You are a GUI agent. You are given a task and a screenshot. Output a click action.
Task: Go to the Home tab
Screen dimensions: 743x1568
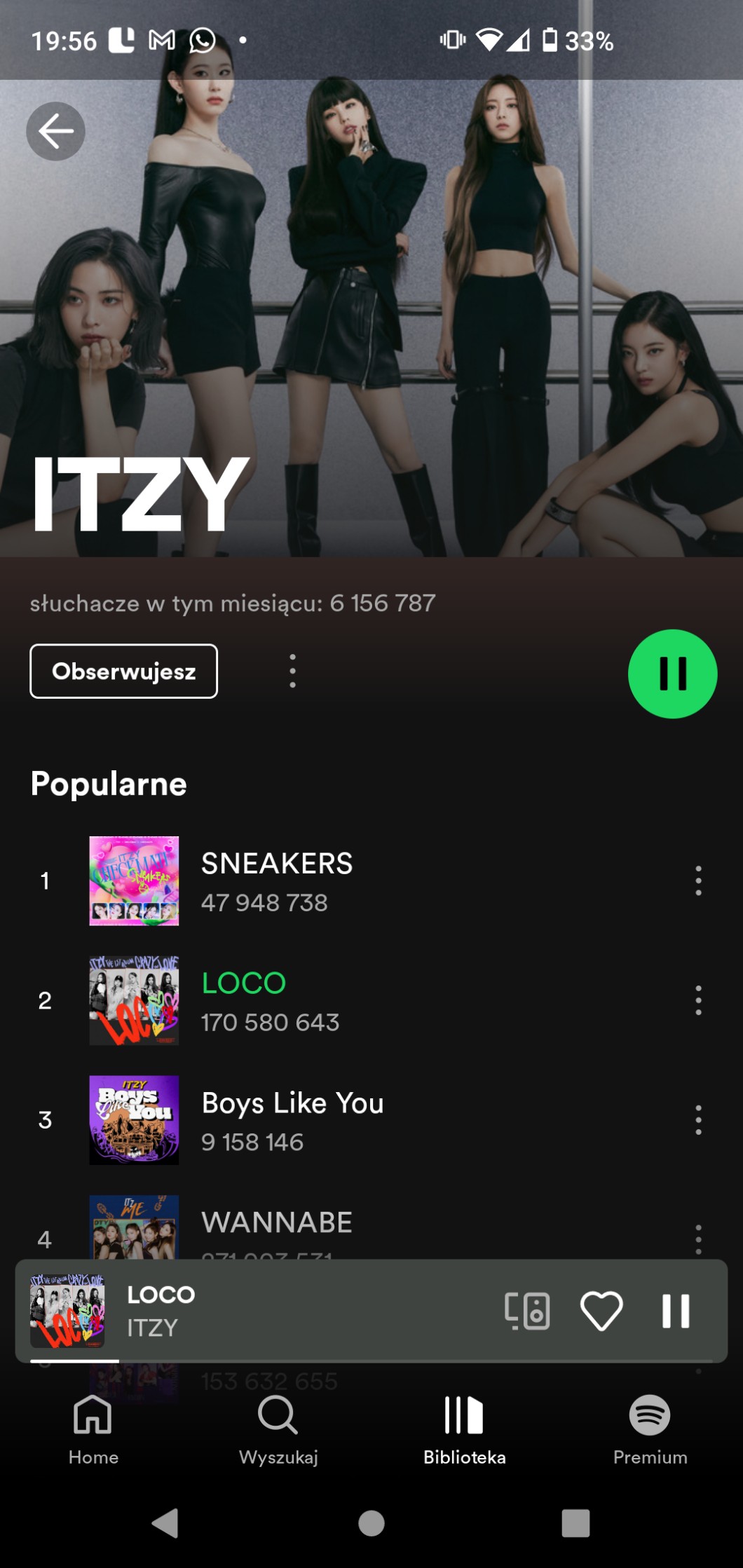(93, 1431)
